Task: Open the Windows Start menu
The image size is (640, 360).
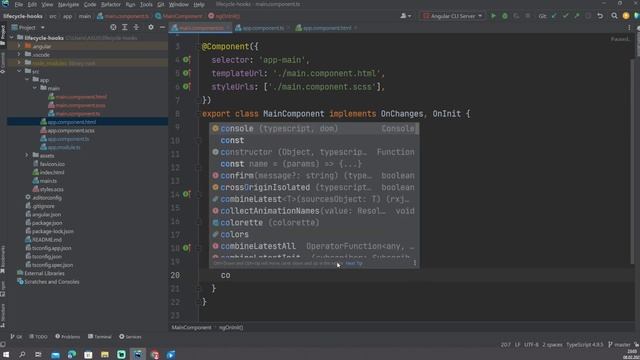Action: tap(6, 354)
